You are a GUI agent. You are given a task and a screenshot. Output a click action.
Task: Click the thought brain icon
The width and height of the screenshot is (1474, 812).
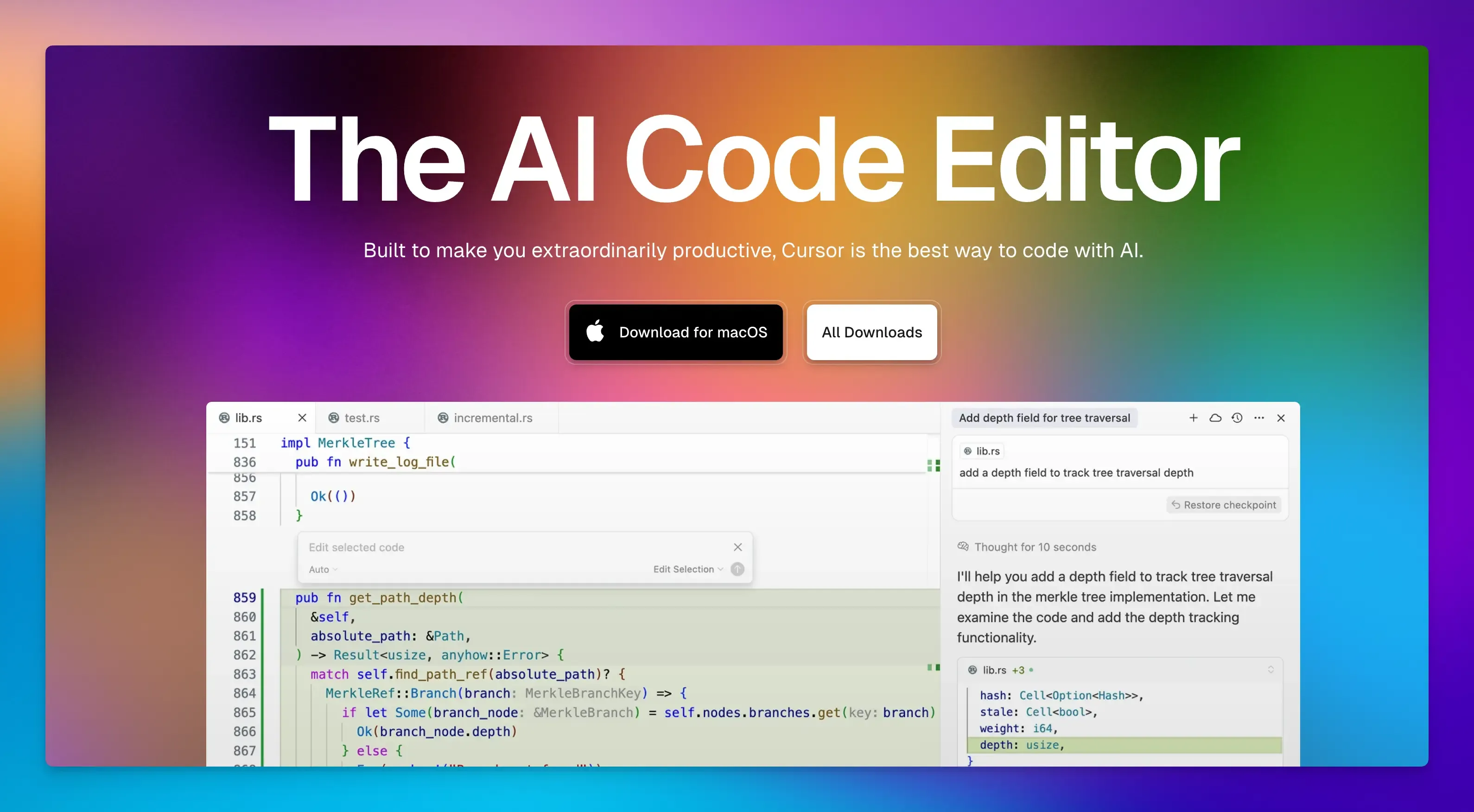963,546
